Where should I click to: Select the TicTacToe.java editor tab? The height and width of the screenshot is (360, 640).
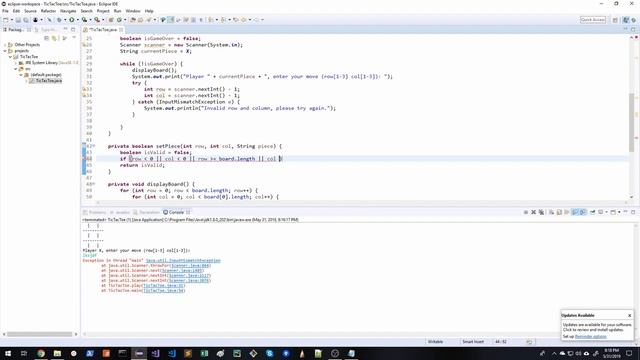click(103, 30)
